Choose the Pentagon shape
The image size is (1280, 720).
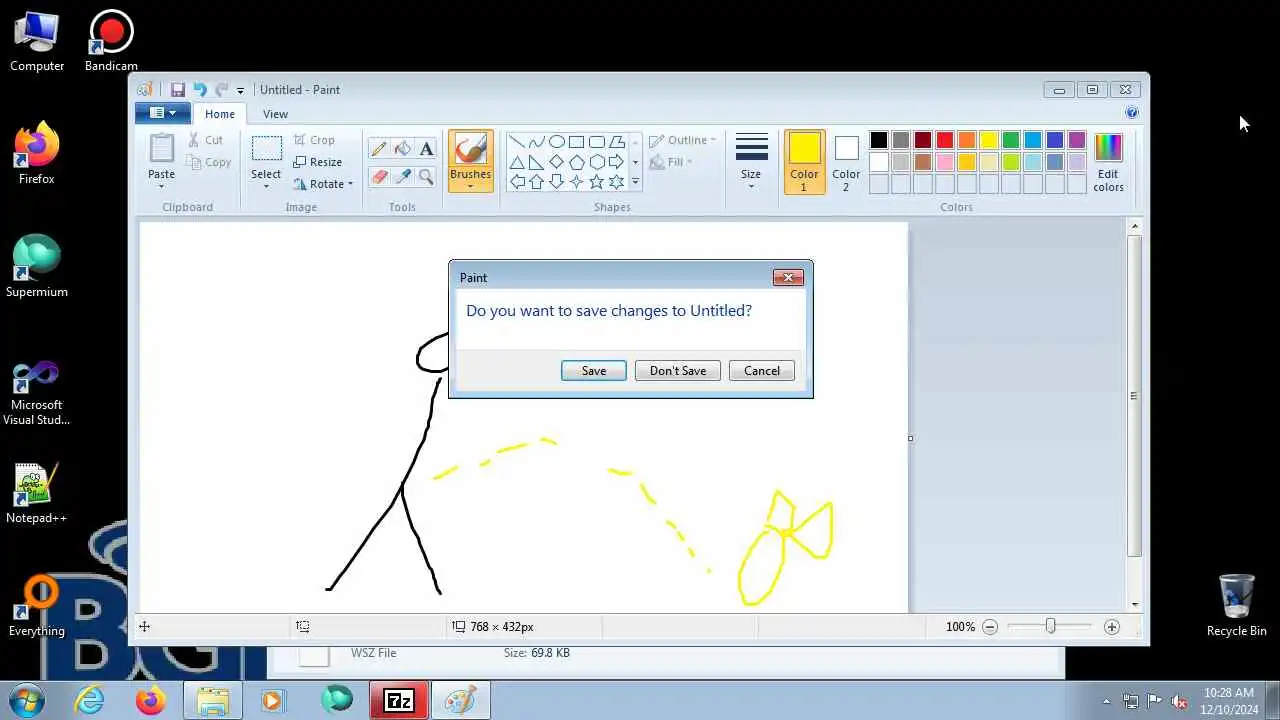pyautogui.click(x=577, y=162)
